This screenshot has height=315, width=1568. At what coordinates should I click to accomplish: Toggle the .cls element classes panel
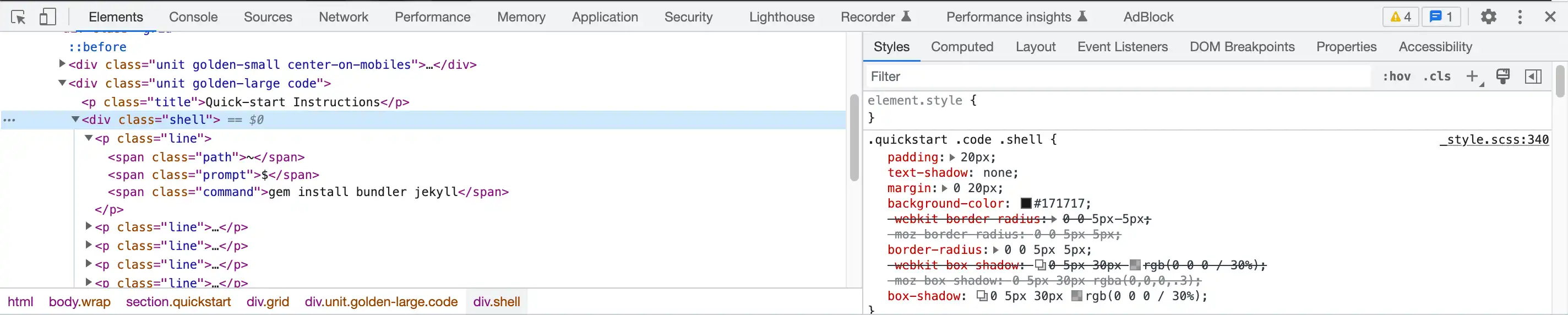click(1436, 76)
